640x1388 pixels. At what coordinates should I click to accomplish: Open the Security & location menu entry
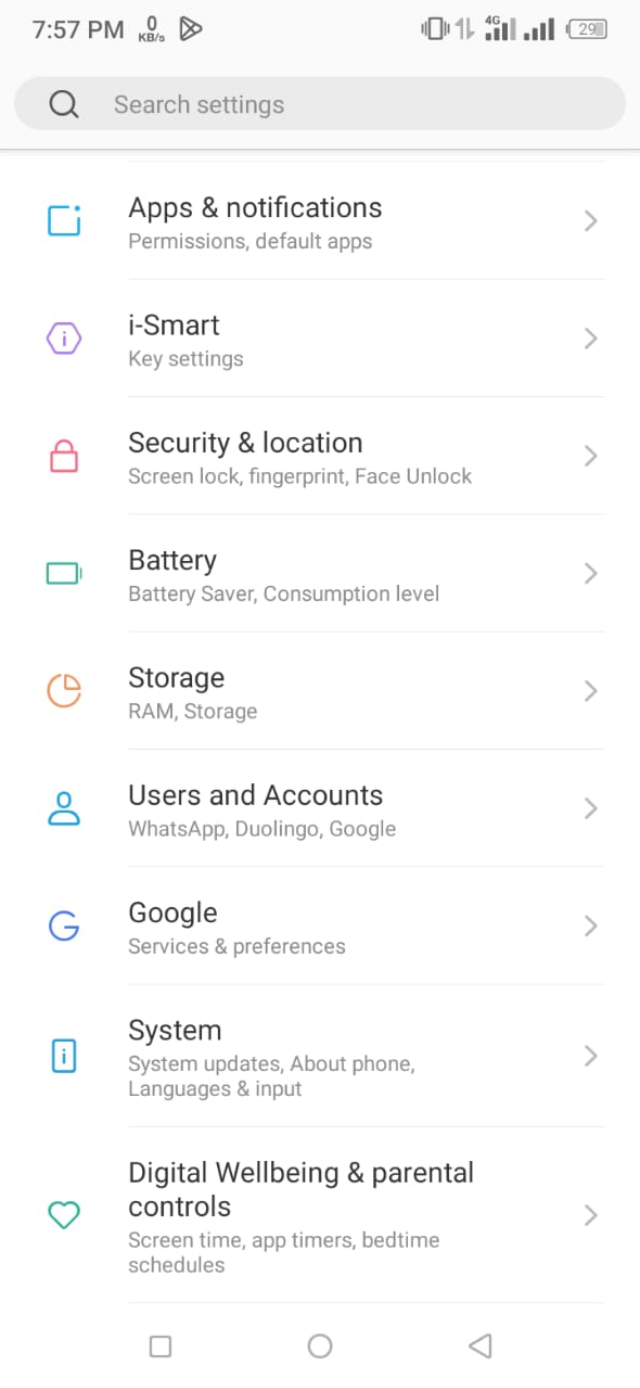tap(300, 457)
